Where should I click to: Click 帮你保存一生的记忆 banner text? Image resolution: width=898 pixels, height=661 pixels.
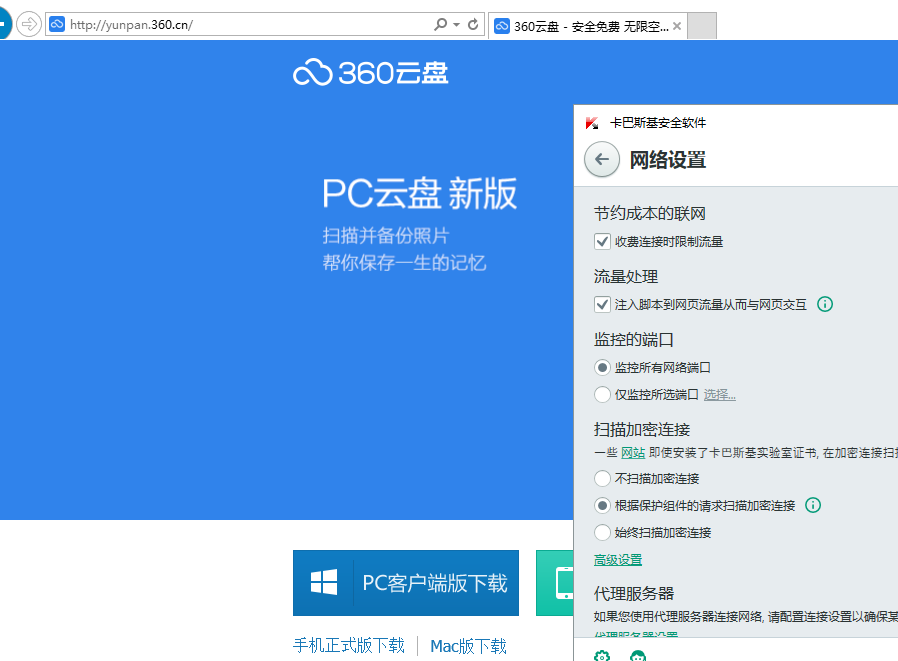point(404,263)
